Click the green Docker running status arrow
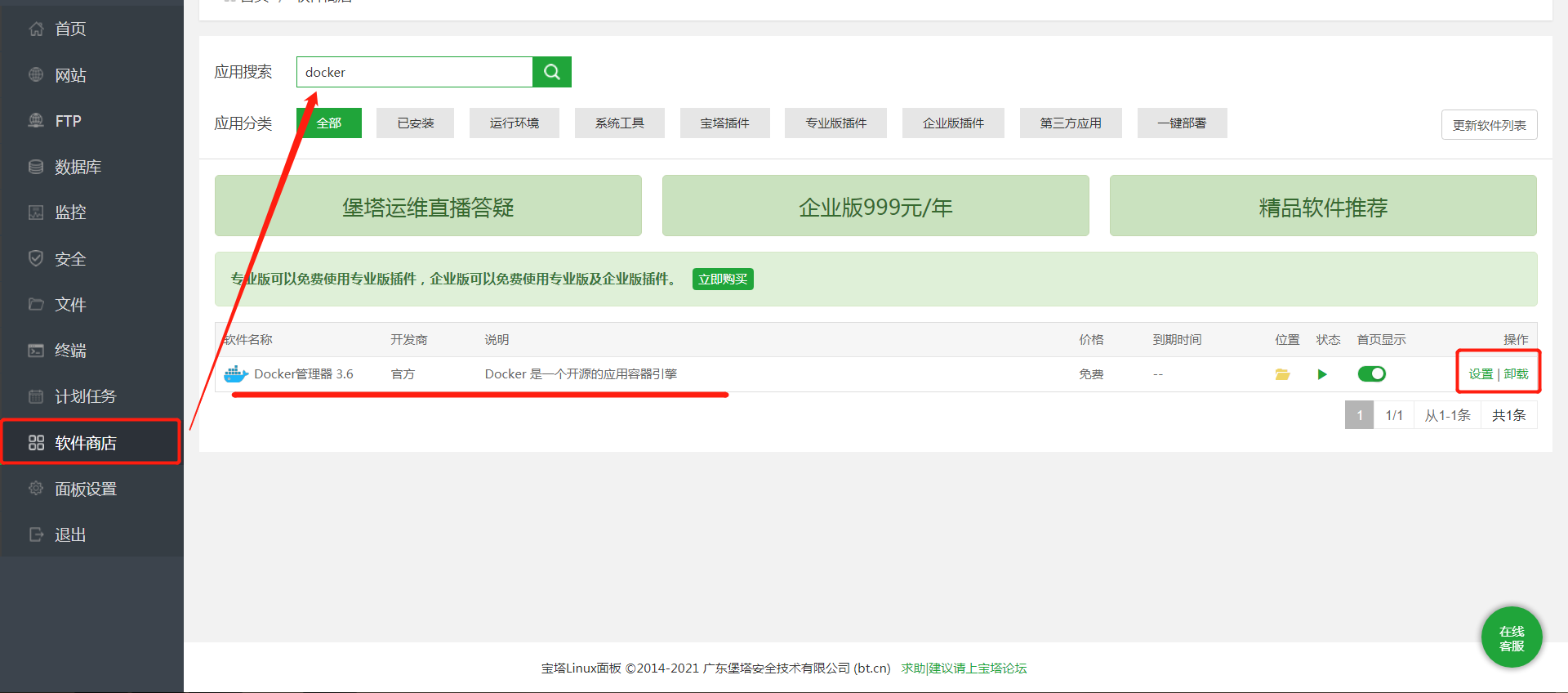 click(x=1322, y=374)
